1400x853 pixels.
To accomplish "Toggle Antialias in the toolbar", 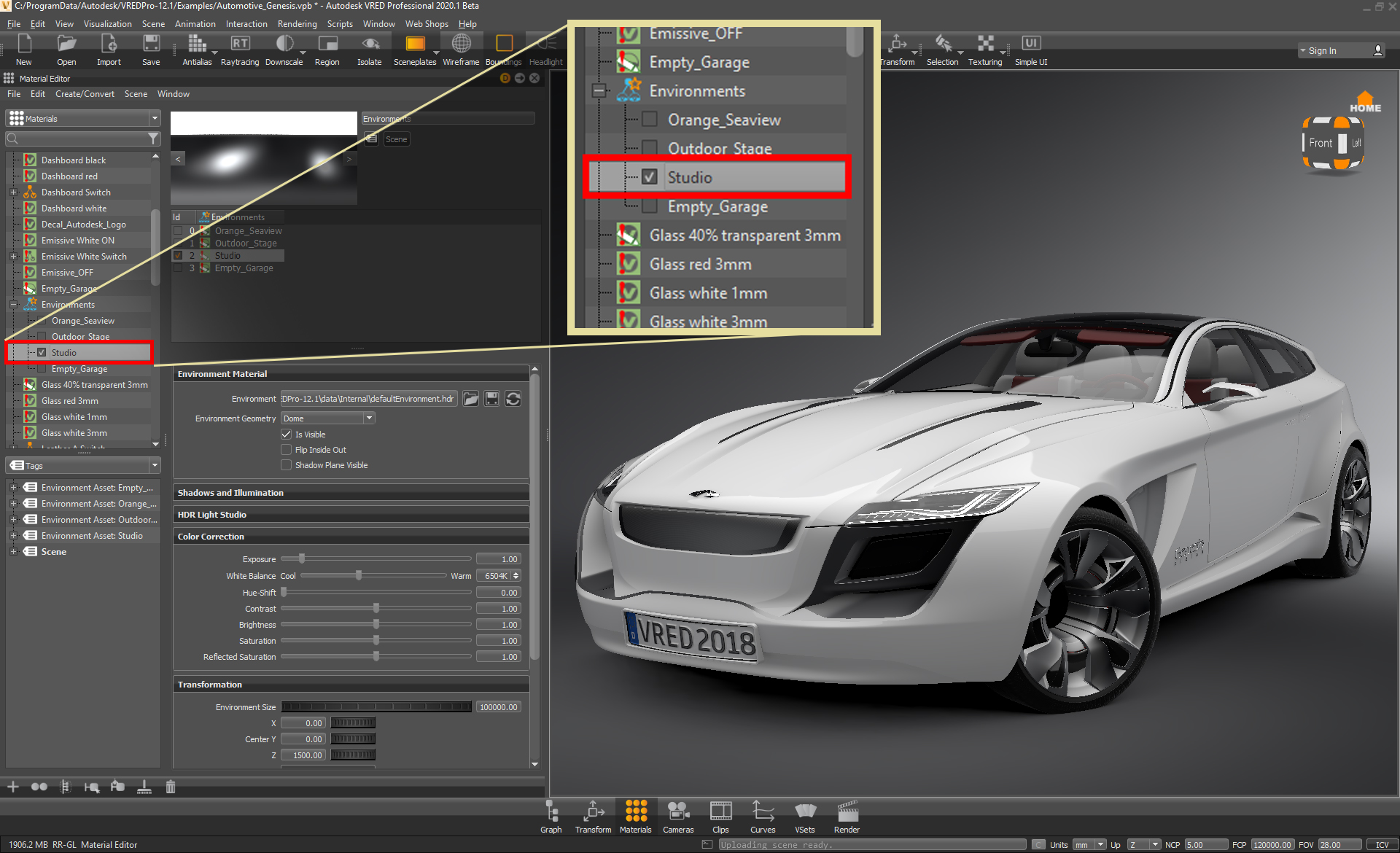I will (197, 50).
